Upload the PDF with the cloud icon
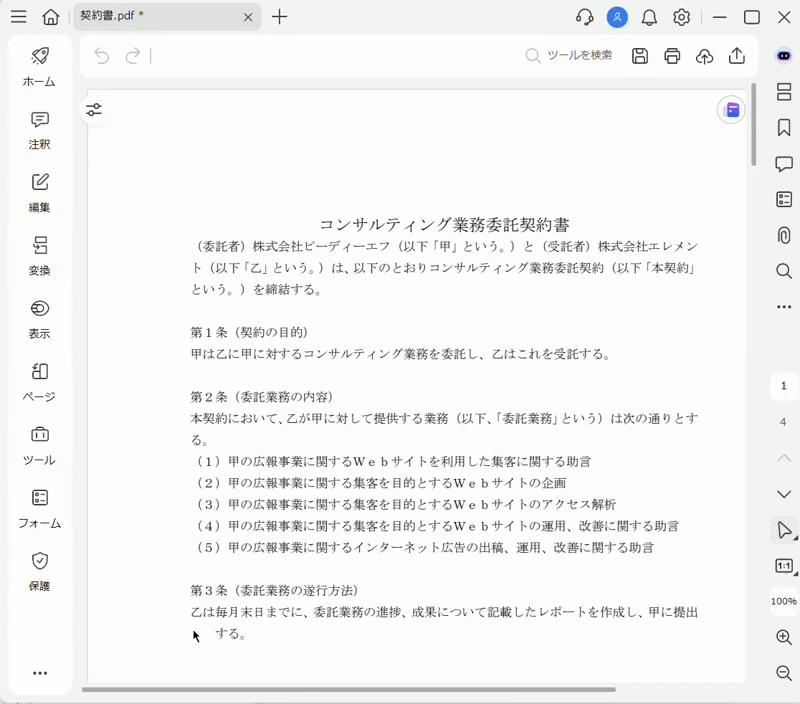The image size is (800, 704). point(704,56)
